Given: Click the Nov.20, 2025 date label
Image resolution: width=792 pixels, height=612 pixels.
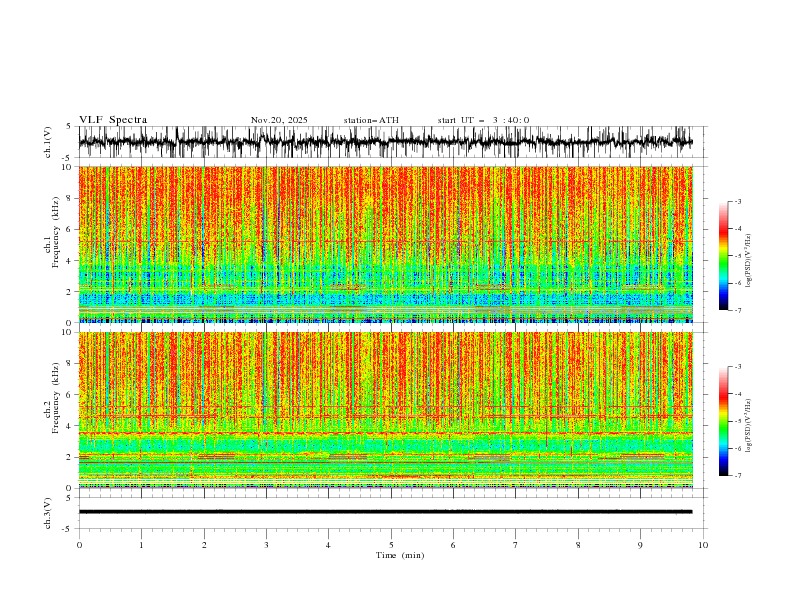Looking at the screenshot, I should 279,120.
